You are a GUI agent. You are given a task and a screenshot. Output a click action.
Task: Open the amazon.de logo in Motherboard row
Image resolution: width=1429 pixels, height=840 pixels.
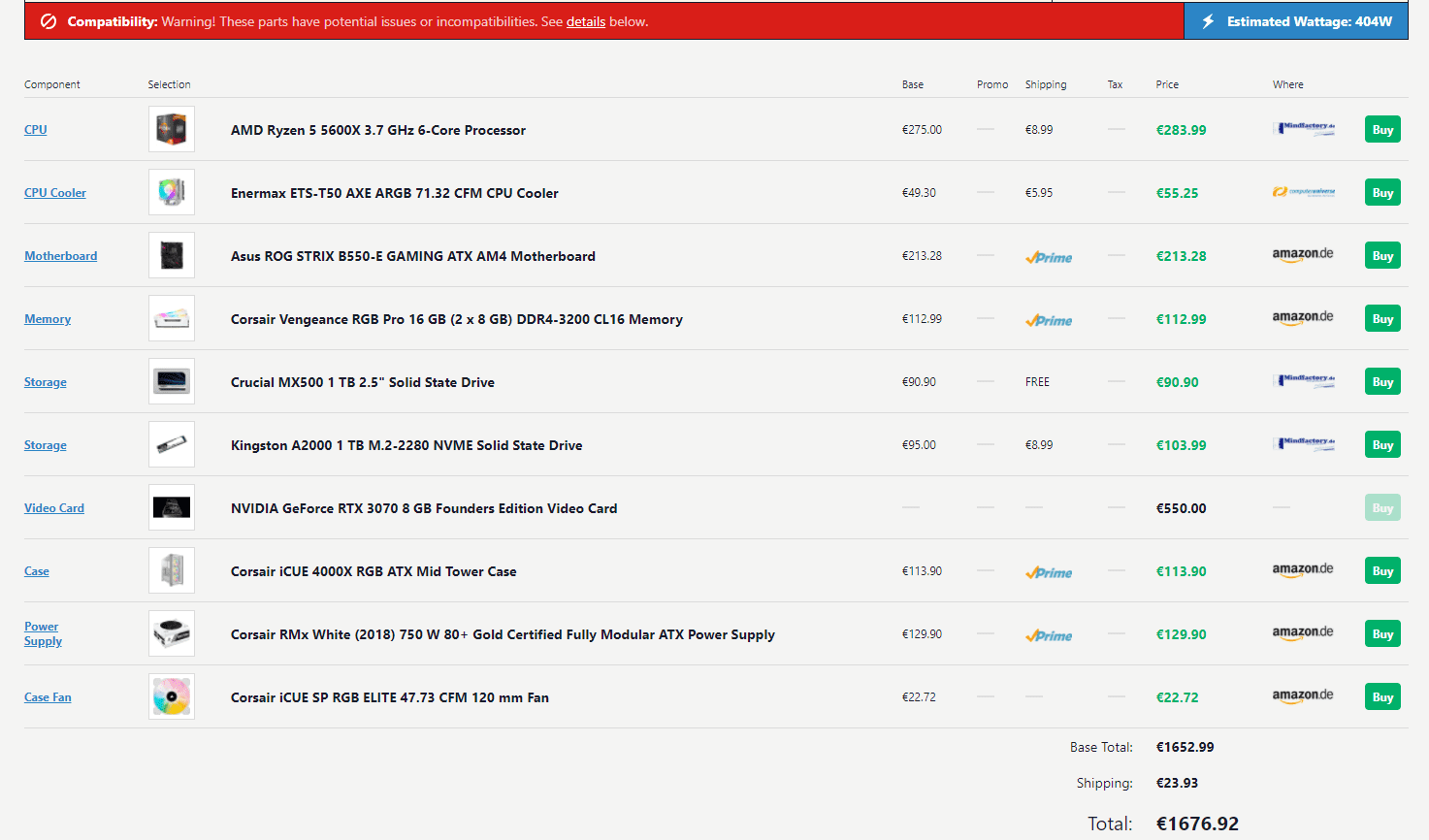(x=1303, y=255)
